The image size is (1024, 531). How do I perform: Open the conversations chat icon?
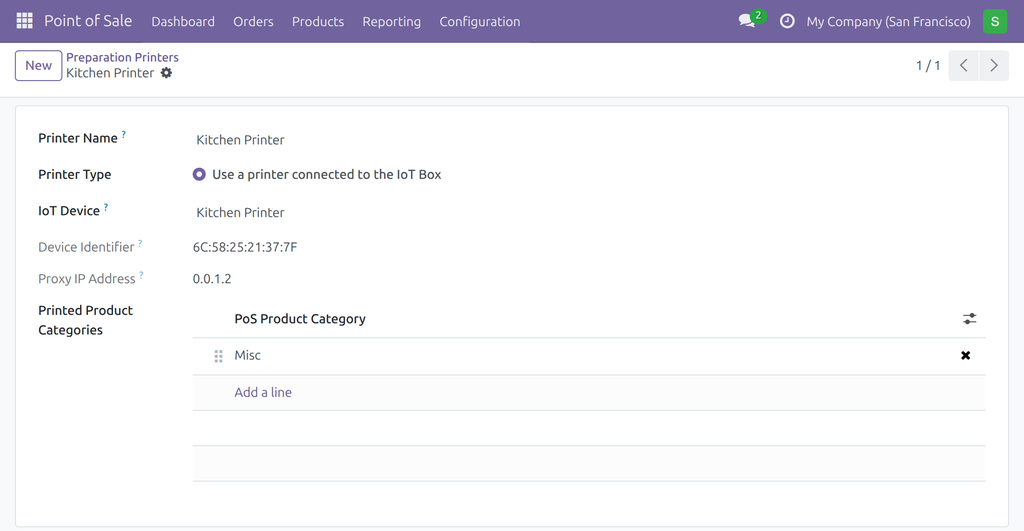coord(746,21)
